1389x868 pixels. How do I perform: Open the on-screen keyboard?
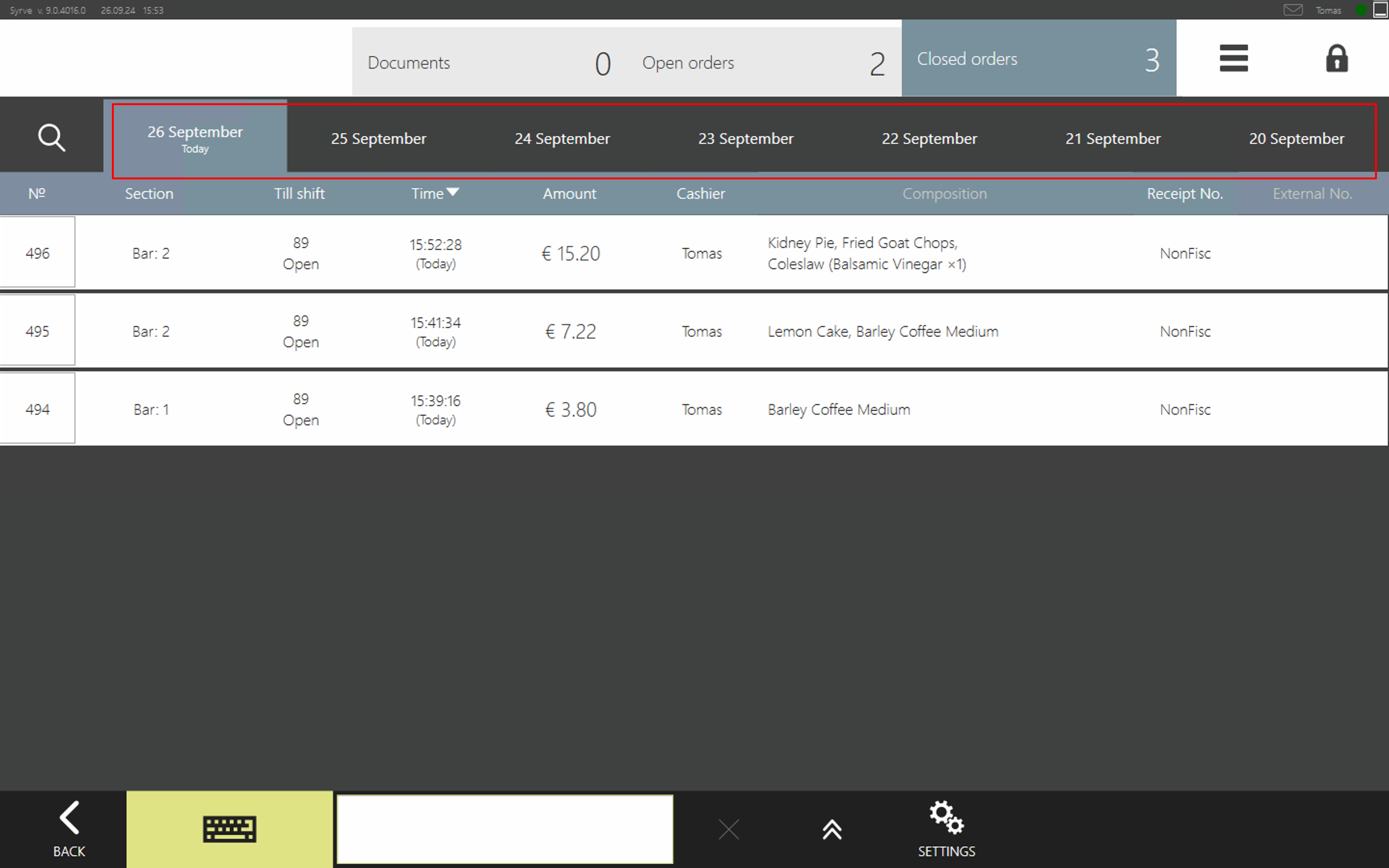tap(230, 829)
